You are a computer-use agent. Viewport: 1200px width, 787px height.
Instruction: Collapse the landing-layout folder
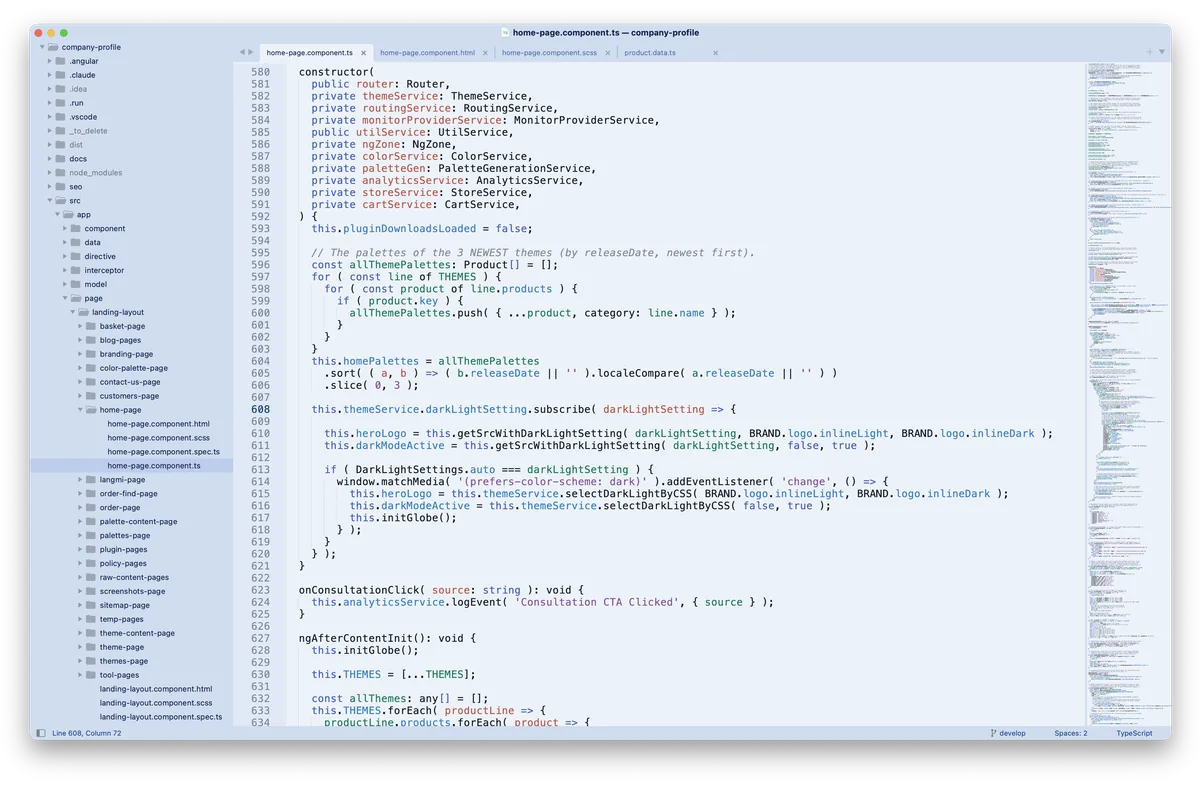point(72,312)
